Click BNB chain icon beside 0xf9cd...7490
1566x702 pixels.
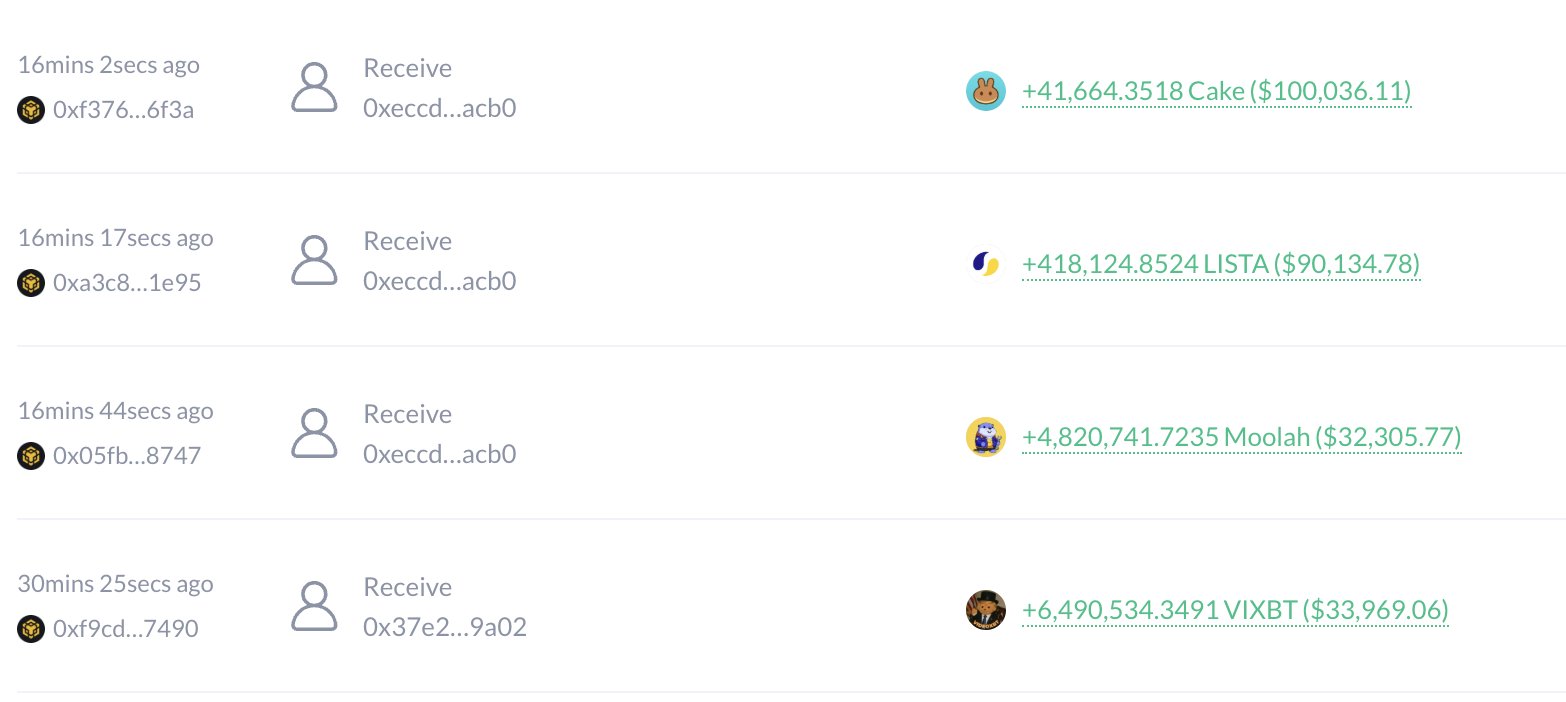tap(32, 629)
